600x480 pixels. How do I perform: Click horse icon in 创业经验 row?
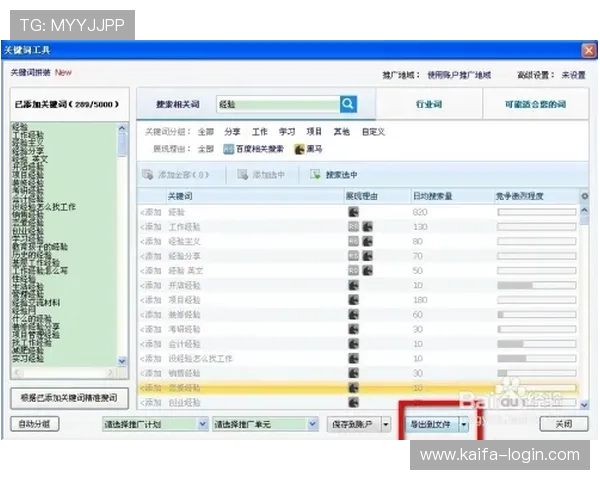click(354, 402)
